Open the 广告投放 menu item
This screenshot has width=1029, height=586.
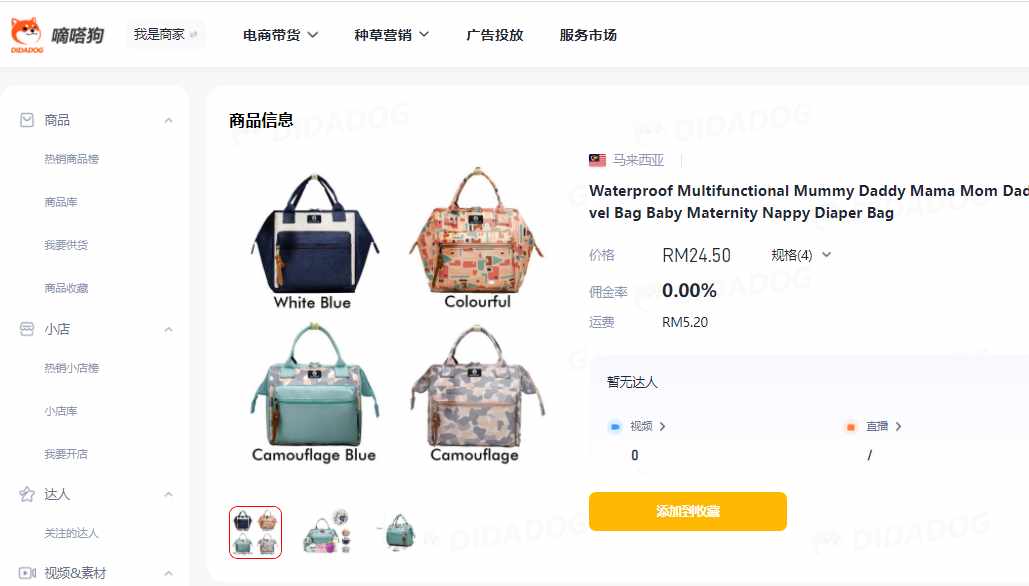click(494, 35)
